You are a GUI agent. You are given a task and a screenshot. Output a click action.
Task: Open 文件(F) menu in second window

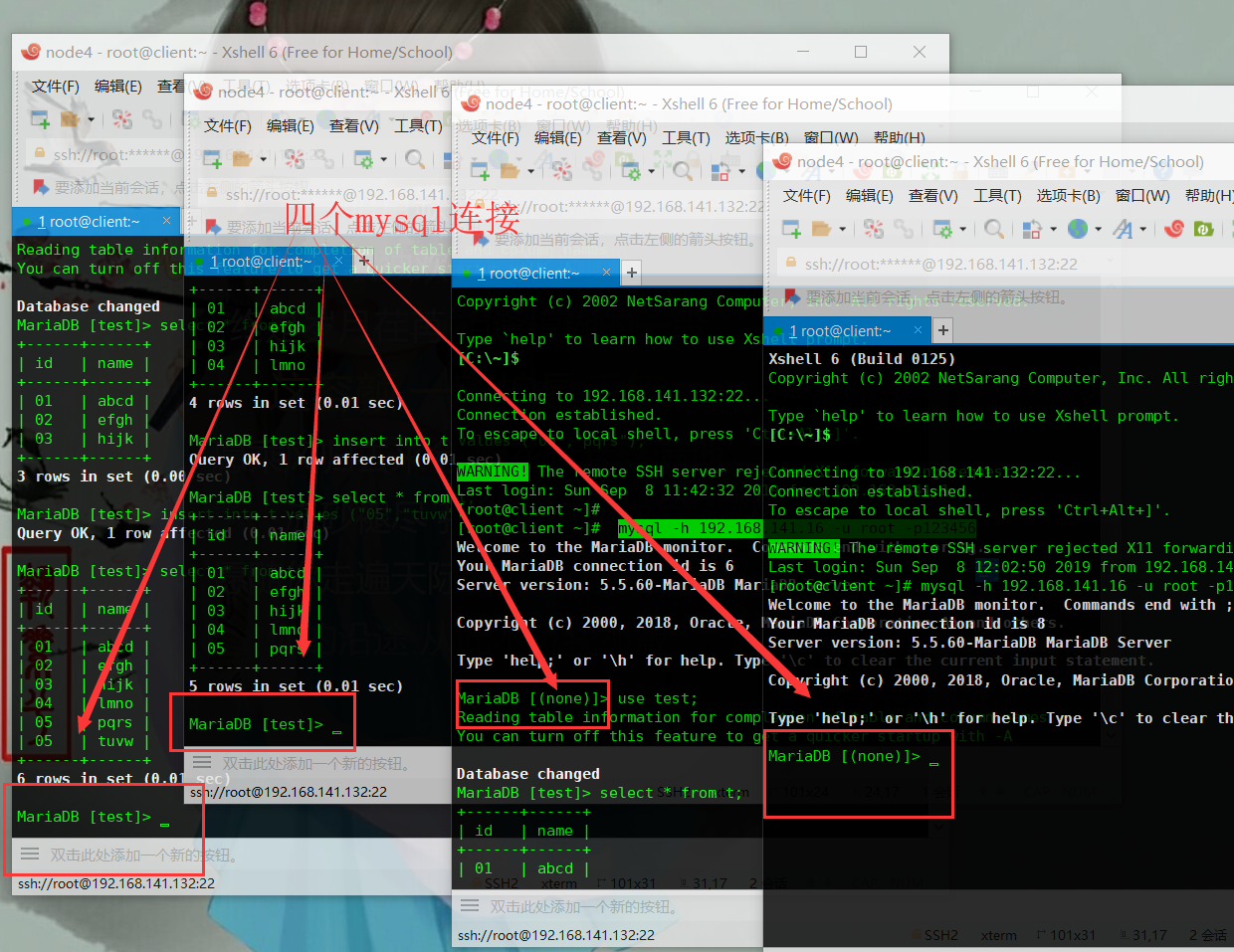[x=228, y=126]
